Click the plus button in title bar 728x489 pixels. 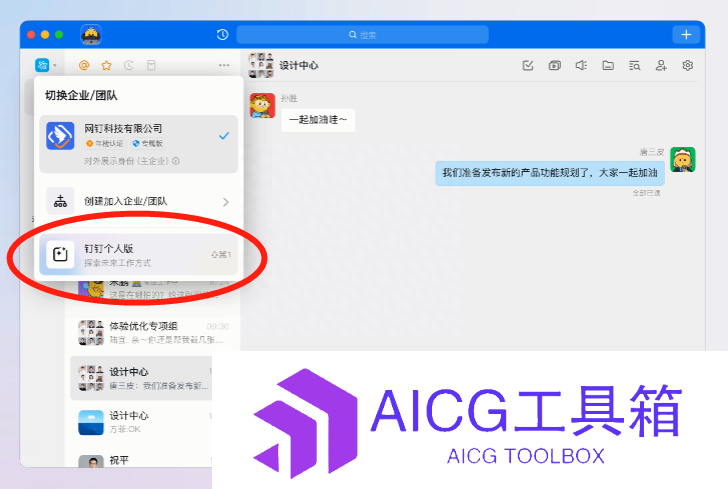point(686,34)
